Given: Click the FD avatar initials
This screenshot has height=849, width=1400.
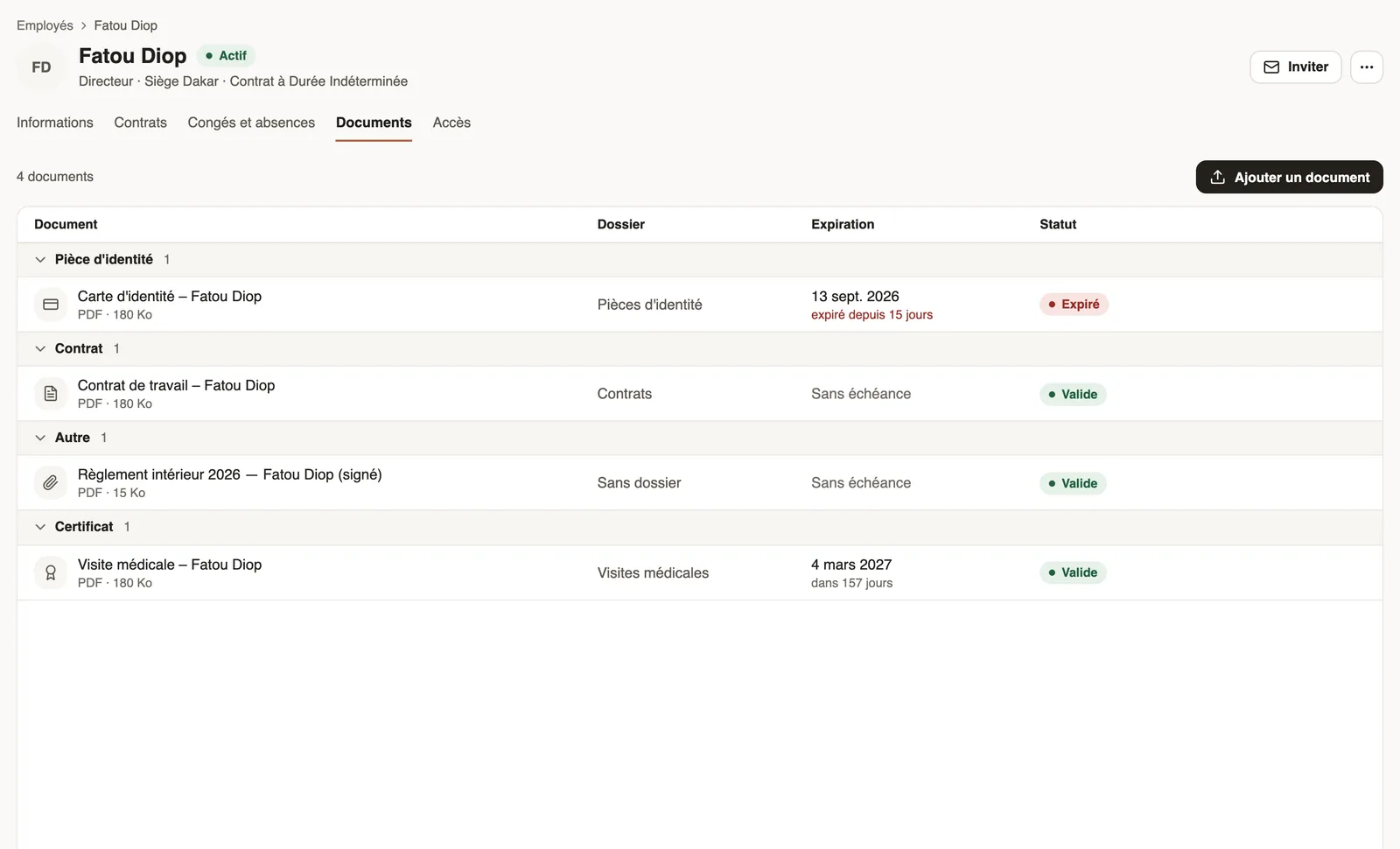Looking at the screenshot, I should coord(41,67).
